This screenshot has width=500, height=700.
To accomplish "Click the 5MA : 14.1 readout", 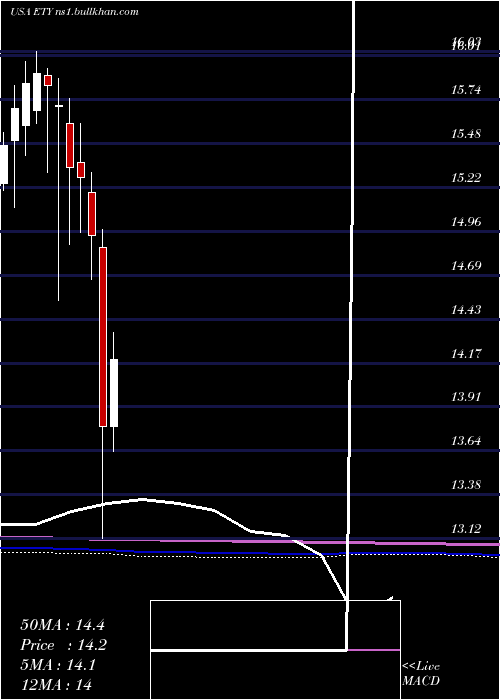I will click(x=58, y=665).
